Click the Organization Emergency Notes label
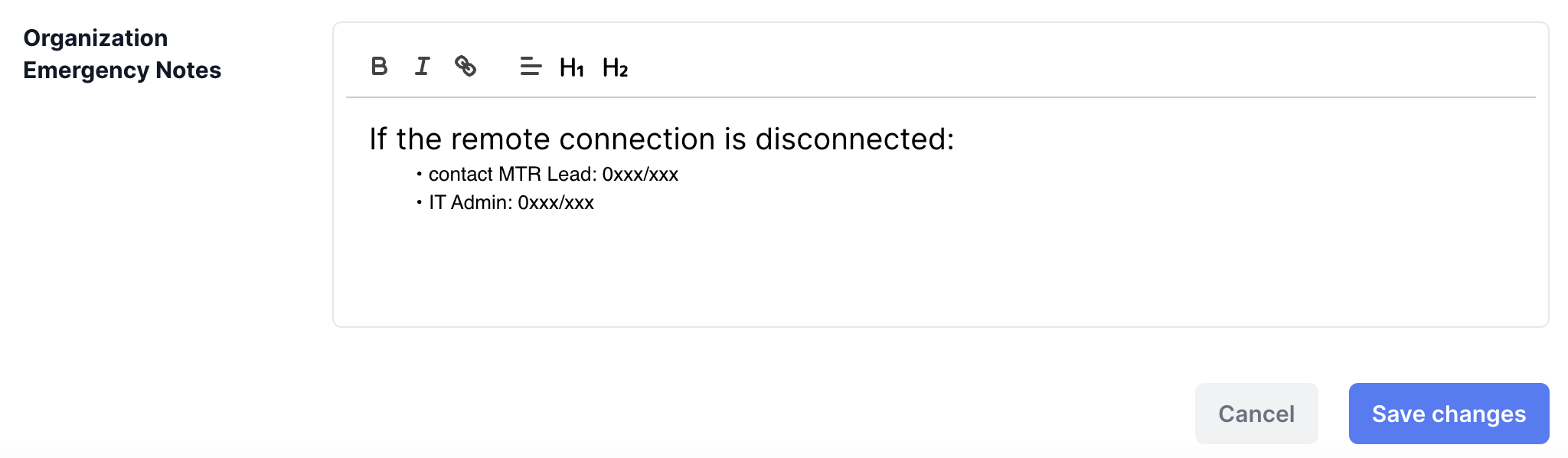Image resolution: width=1568 pixels, height=458 pixels. click(x=122, y=54)
